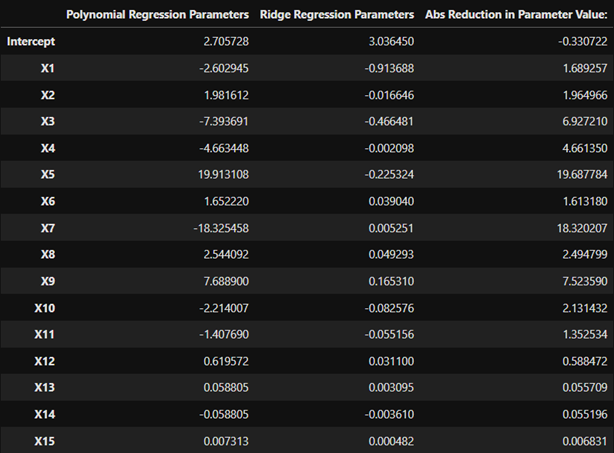
Task: Click the Abs Reduction in Parameter Value header
Action: coord(516,14)
